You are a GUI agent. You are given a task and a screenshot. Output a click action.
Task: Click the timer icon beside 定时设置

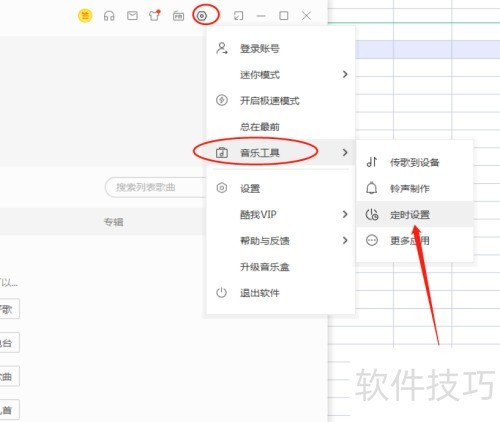372,214
